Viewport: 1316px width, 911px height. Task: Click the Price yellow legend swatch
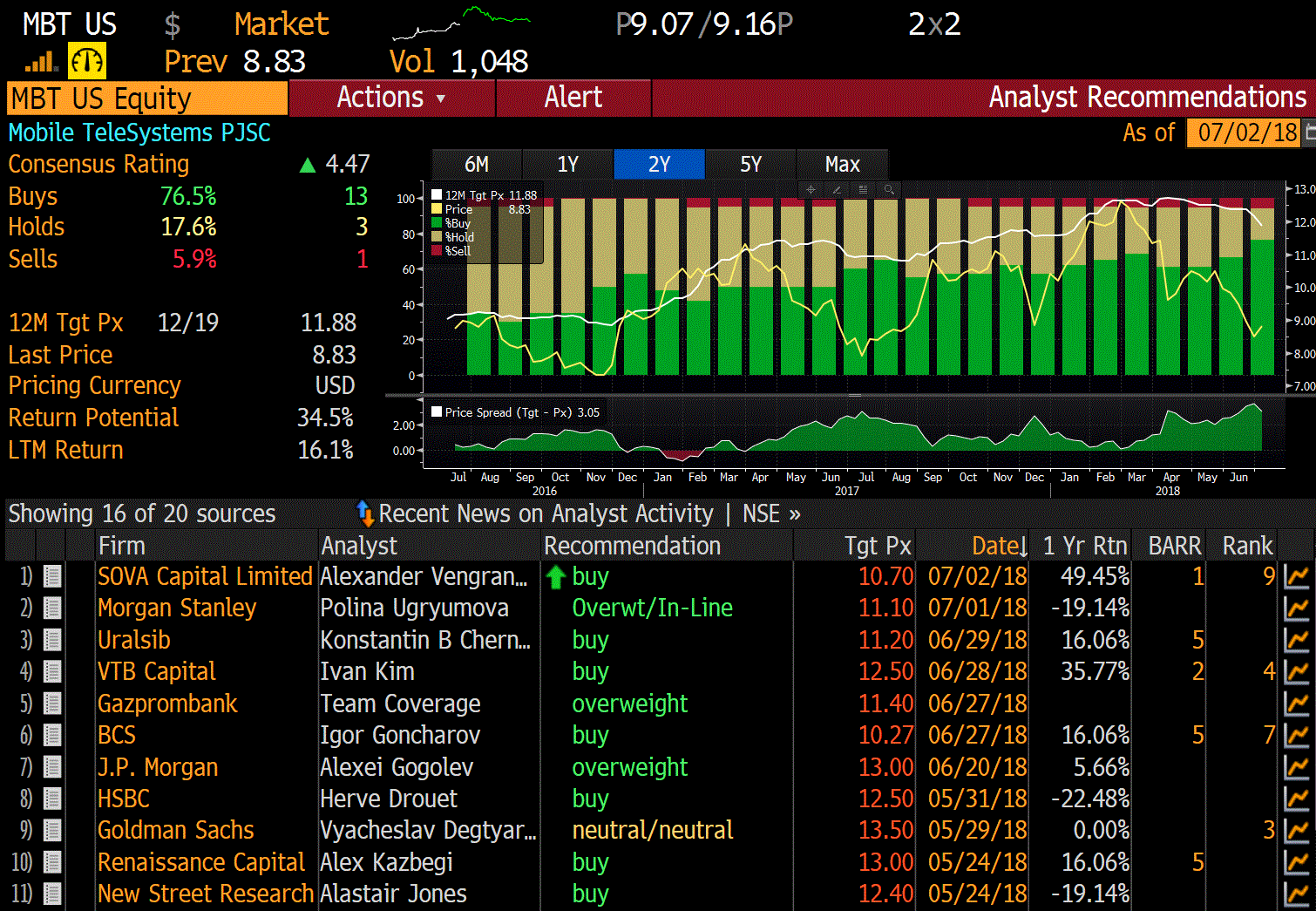438,209
